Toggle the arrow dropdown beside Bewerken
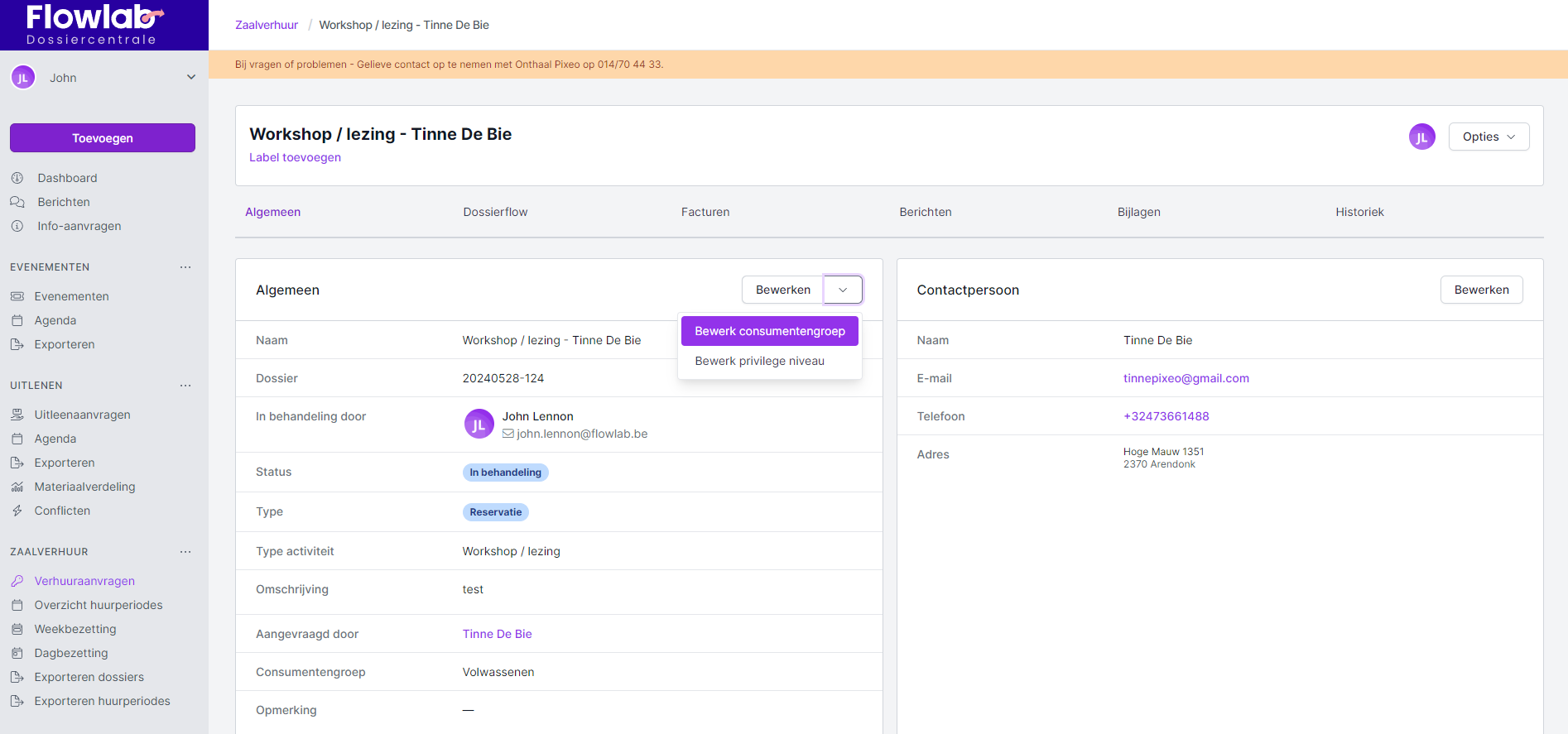 843,290
